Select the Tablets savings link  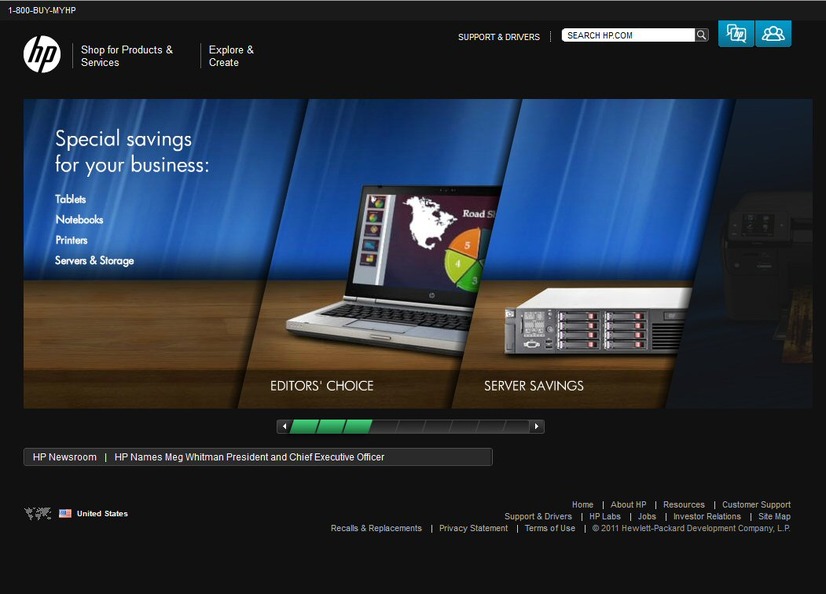pyautogui.click(x=71, y=199)
